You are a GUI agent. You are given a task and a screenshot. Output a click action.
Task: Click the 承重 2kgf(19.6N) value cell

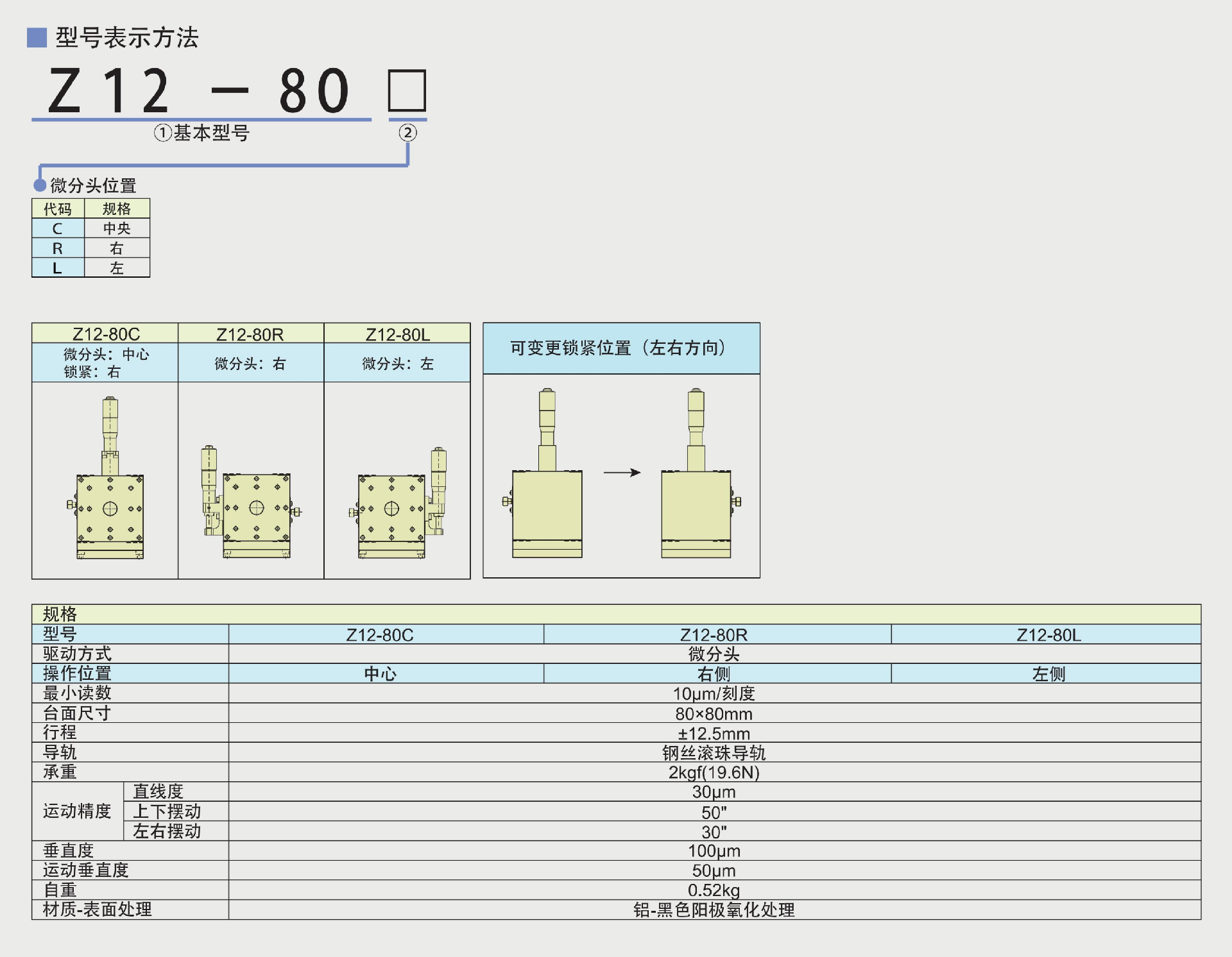click(x=714, y=772)
